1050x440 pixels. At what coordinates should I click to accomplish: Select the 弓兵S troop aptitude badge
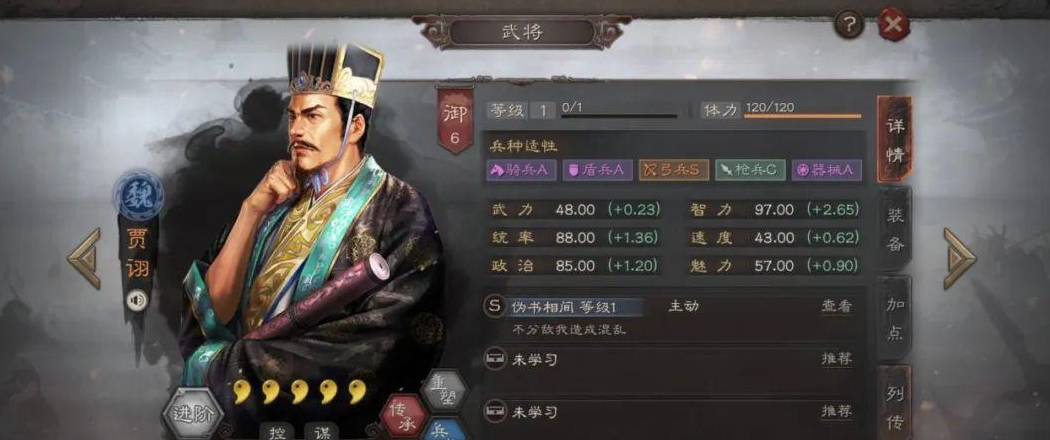pyautogui.click(x=673, y=170)
